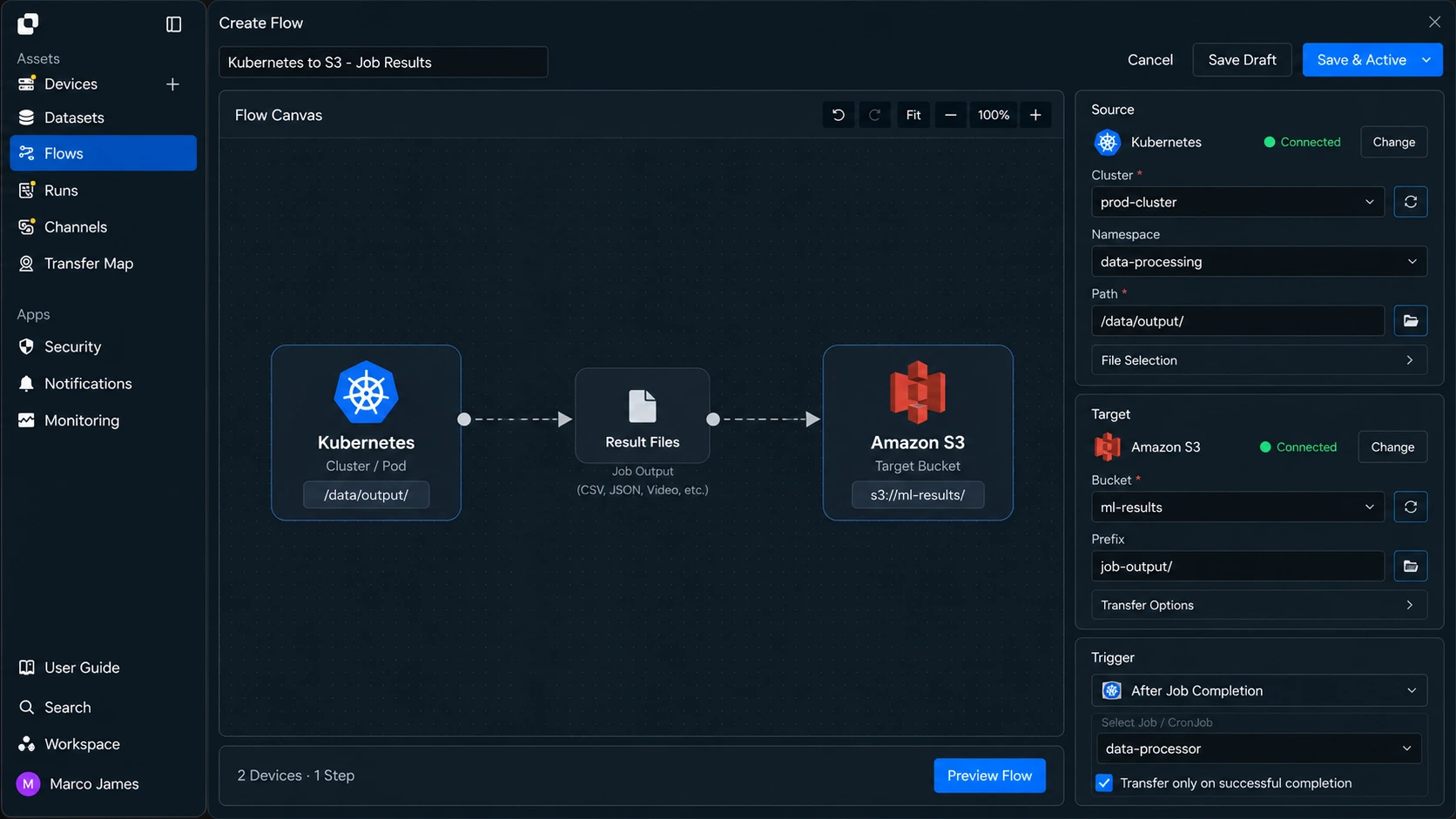Refresh the Cluster list
The height and width of the screenshot is (819, 1456).
point(1410,202)
